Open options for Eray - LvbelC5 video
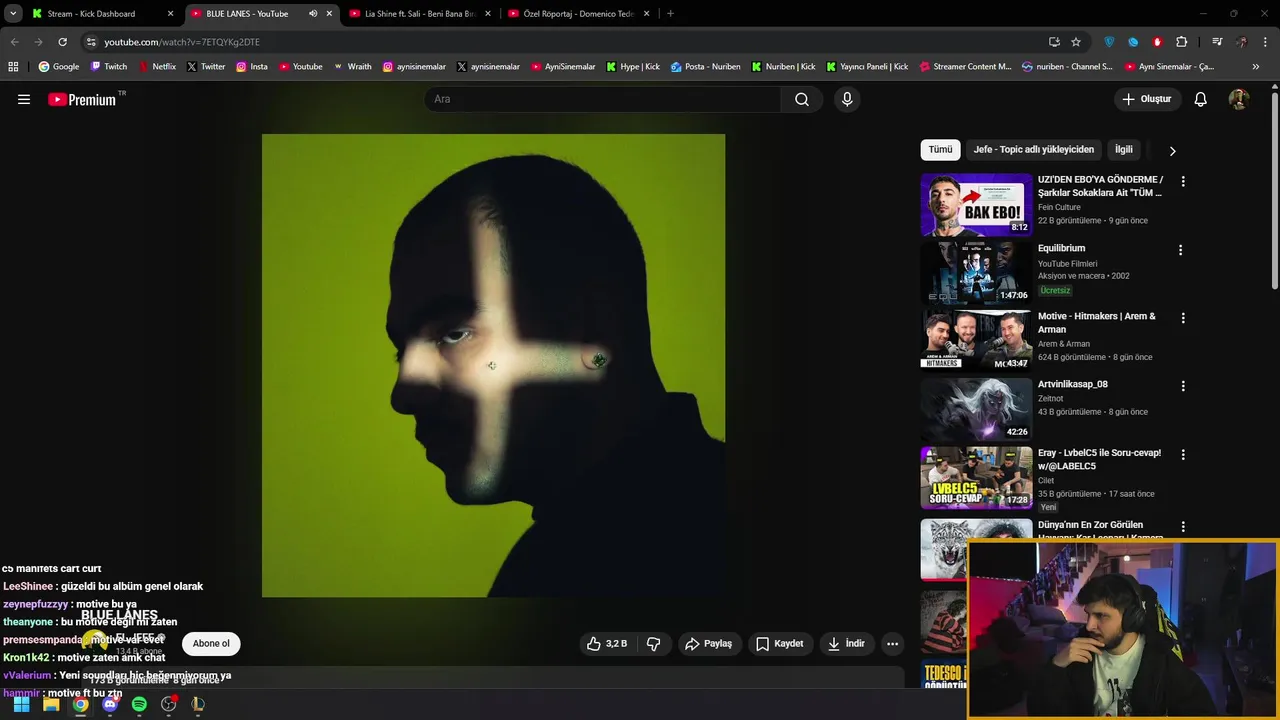Image resolution: width=1280 pixels, height=720 pixels. click(x=1183, y=454)
